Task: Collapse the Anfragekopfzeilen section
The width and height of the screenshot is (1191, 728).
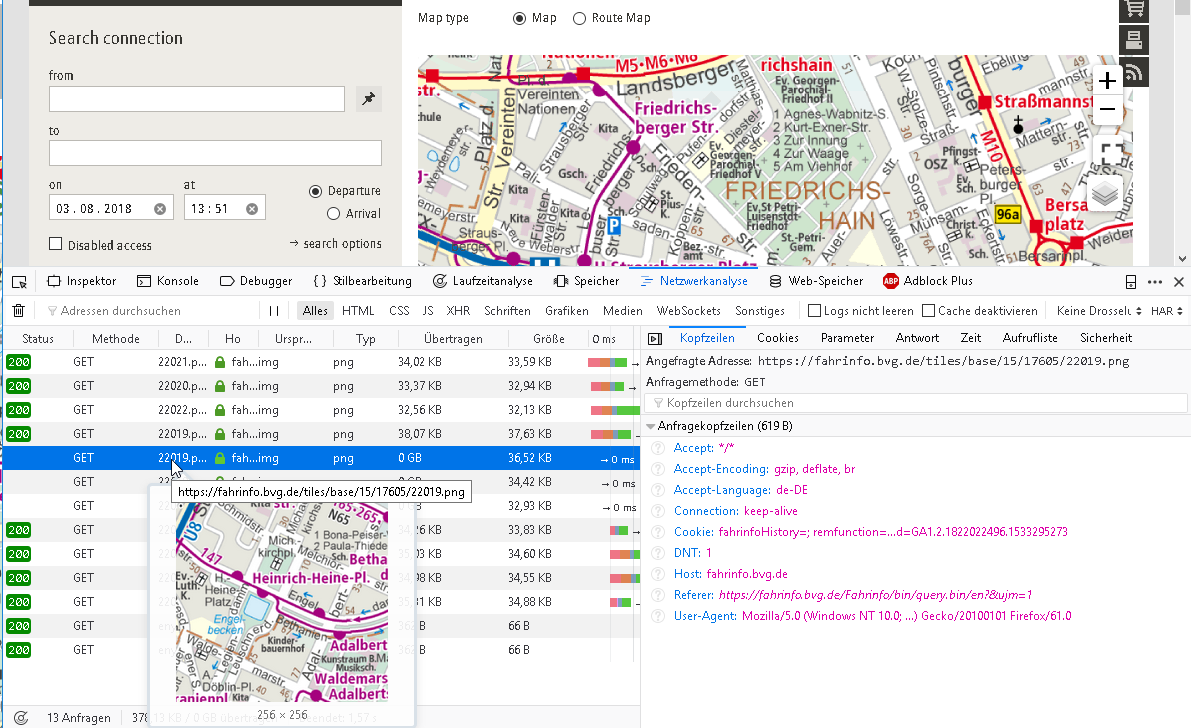Action: (x=651, y=426)
